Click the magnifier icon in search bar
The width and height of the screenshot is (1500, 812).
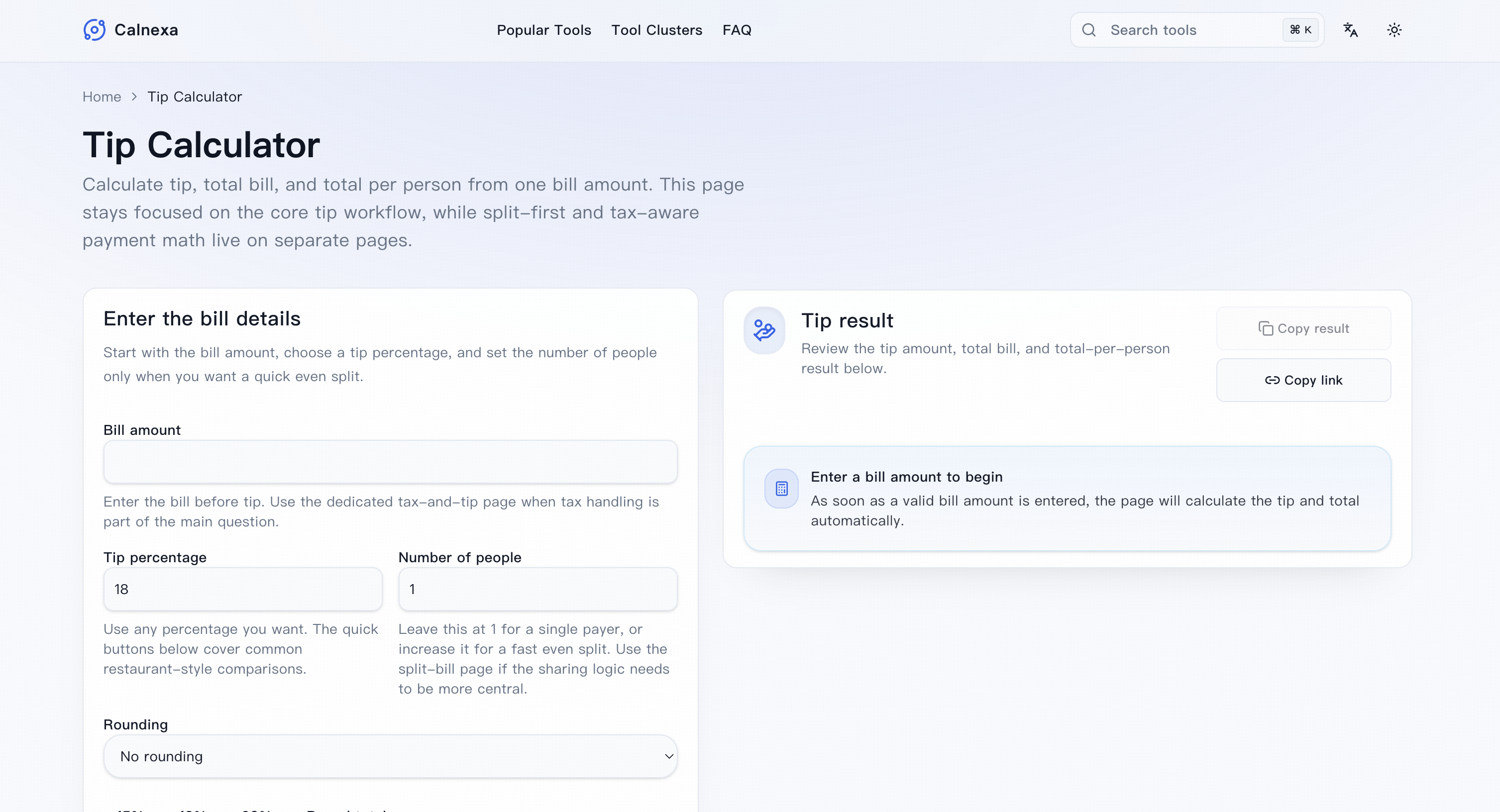point(1088,30)
